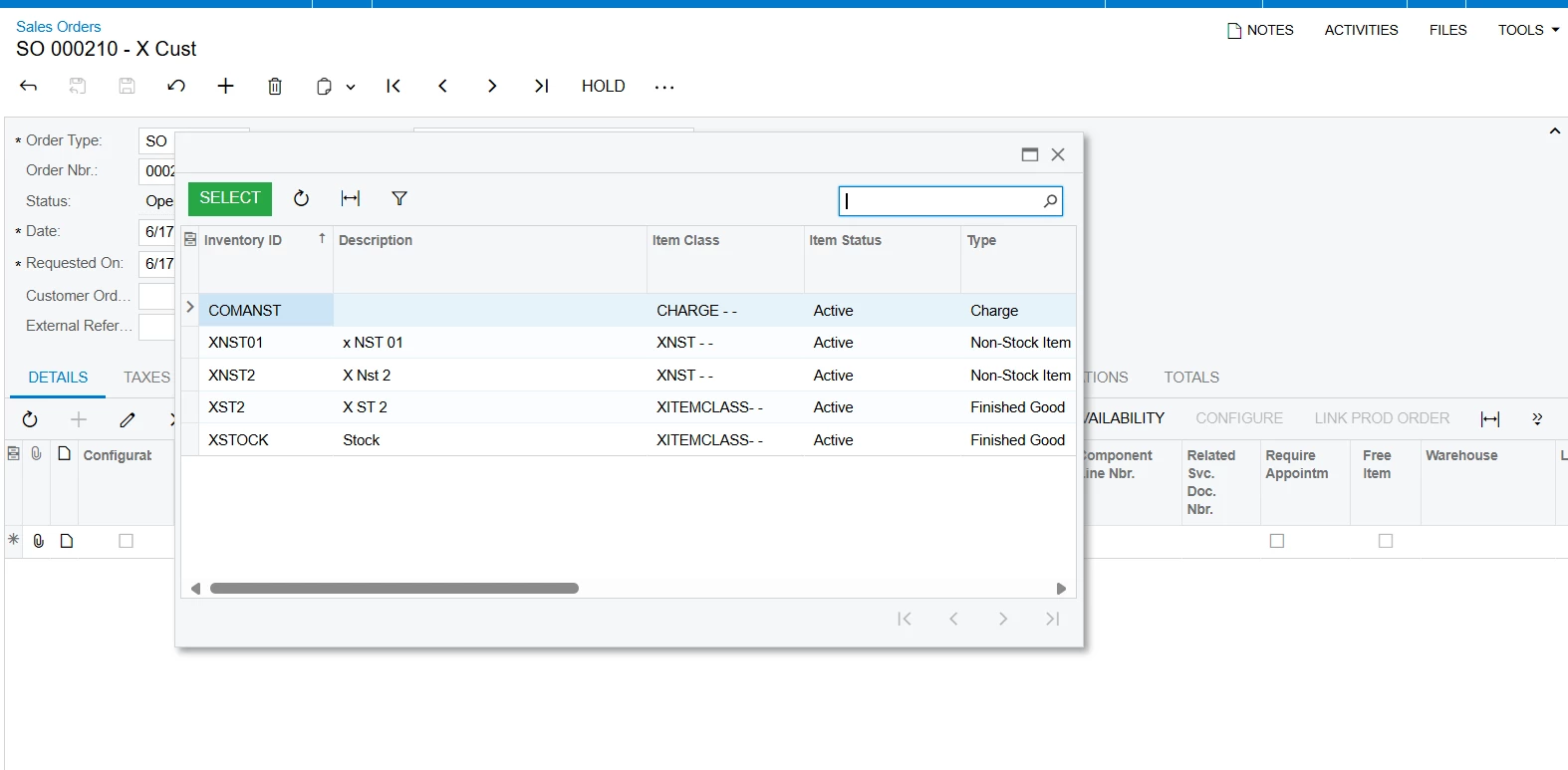Click the Sales Orders breadcrumb link
Screen dimensions: 1568x770
tap(58, 27)
